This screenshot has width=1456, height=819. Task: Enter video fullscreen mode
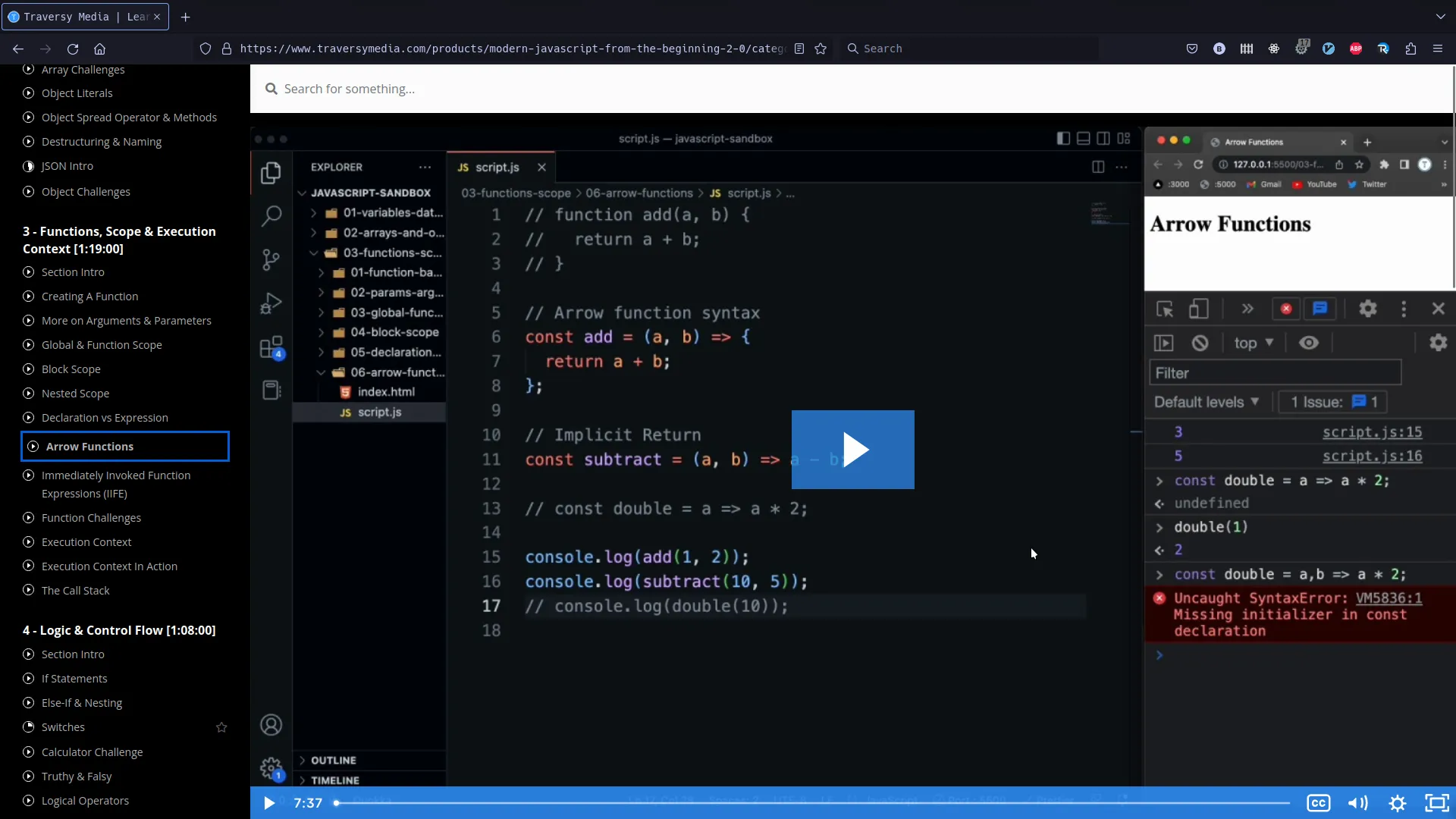(x=1436, y=803)
